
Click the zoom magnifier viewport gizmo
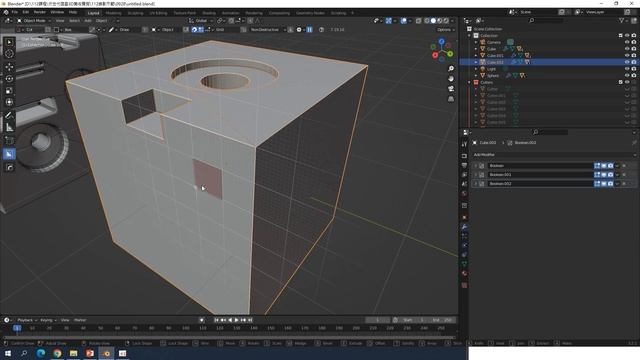[451, 69]
